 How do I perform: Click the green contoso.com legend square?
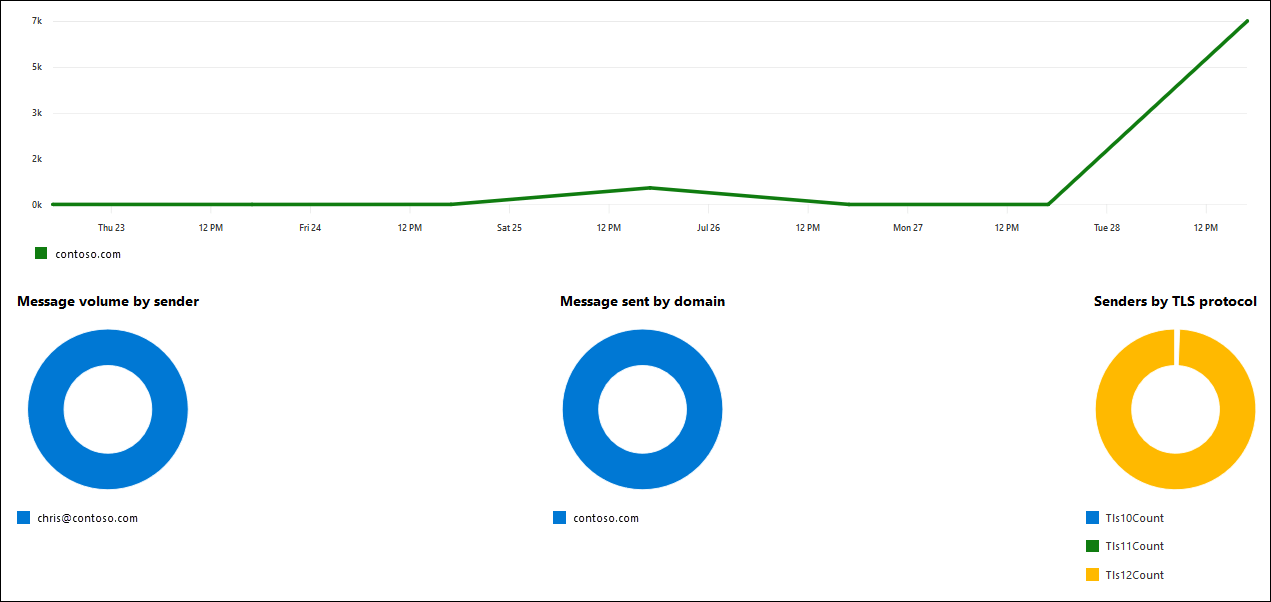(x=41, y=253)
